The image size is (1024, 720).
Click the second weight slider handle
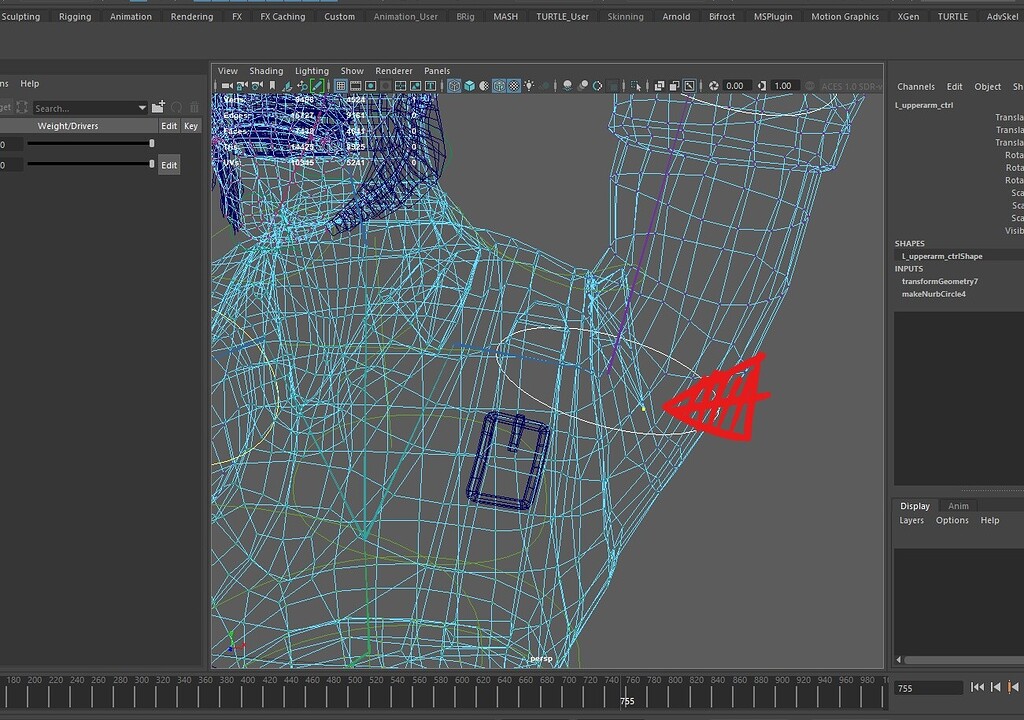pyautogui.click(x=150, y=163)
